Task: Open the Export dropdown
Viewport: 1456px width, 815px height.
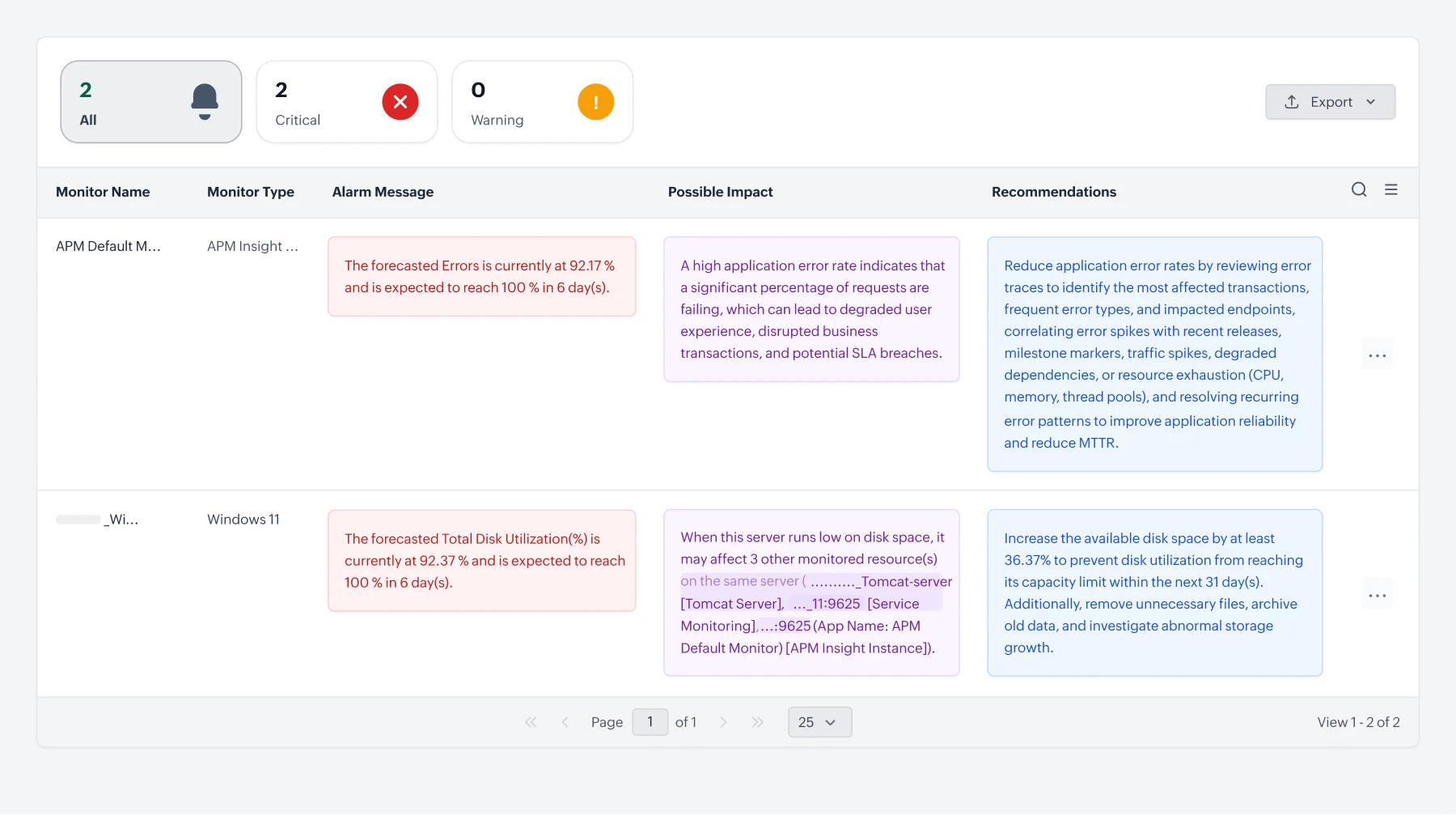Action: [1331, 102]
